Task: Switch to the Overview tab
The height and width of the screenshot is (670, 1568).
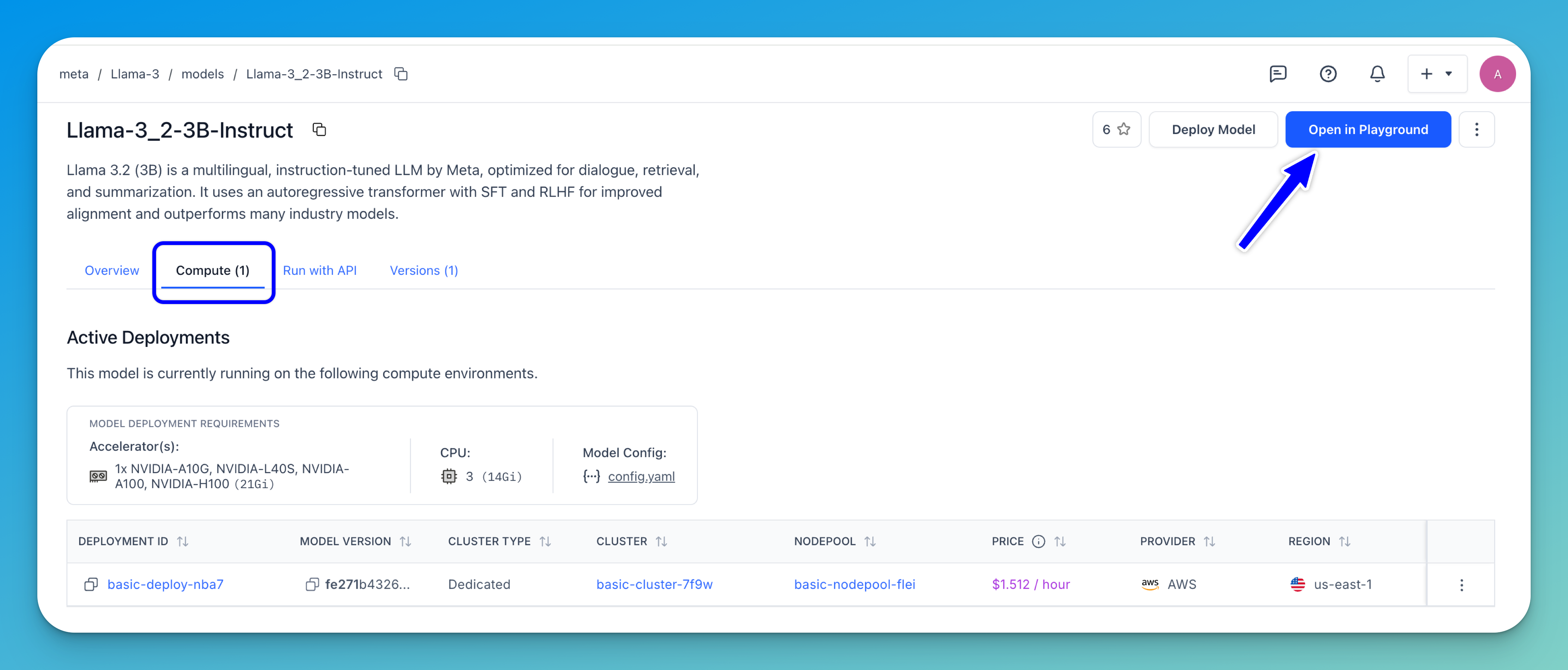Action: tap(111, 270)
